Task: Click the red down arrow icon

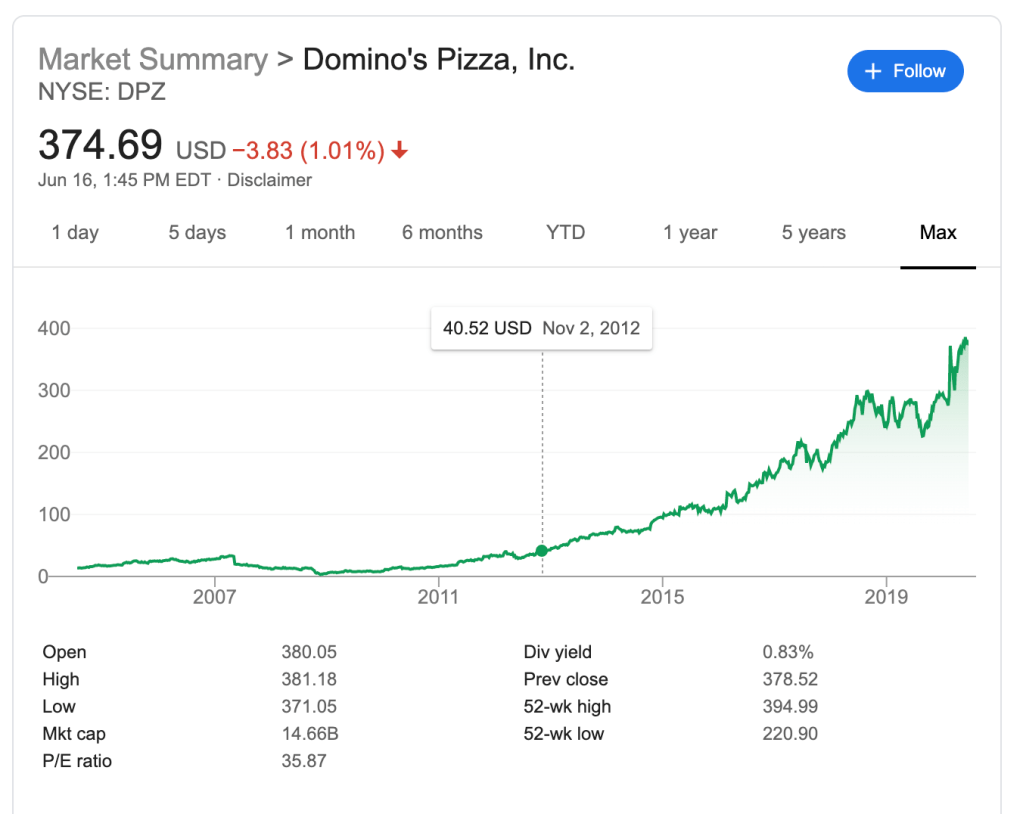Action: (x=400, y=151)
